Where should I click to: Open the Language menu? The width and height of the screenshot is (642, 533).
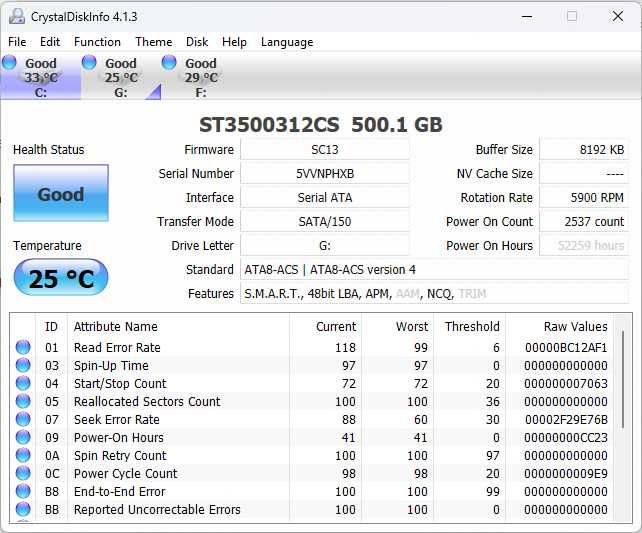pos(287,42)
